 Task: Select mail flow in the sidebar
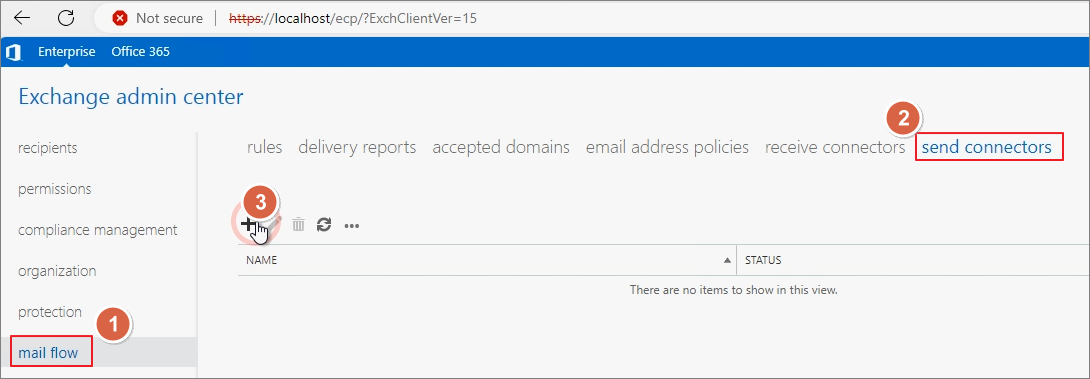[49, 353]
